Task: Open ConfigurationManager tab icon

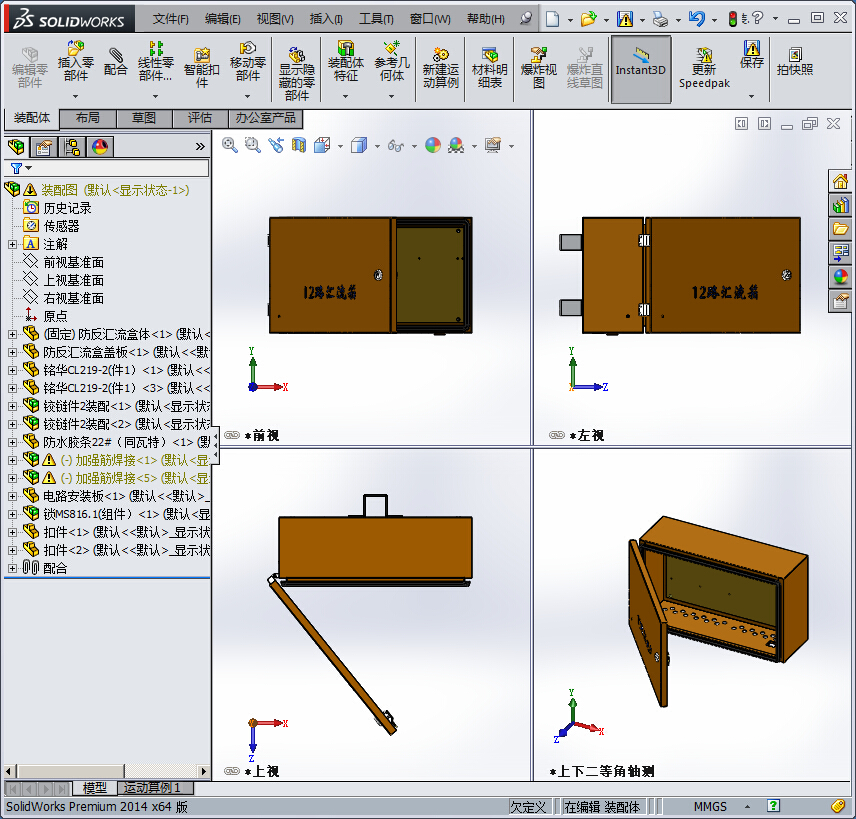Action: [72, 146]
